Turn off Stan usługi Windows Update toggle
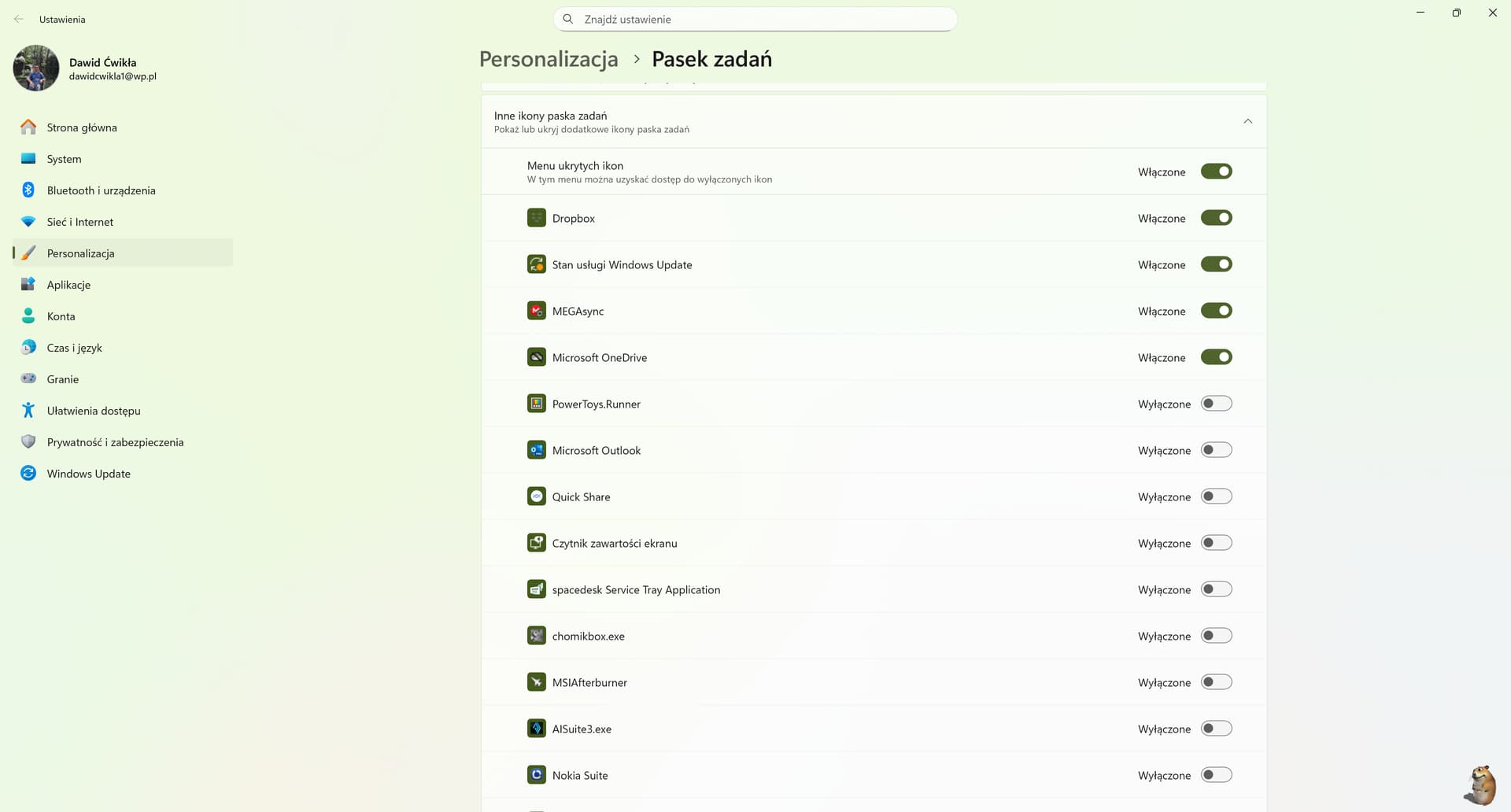Screen dimensions: 1511x812 pyautogui.click(x=1216, y=264)
